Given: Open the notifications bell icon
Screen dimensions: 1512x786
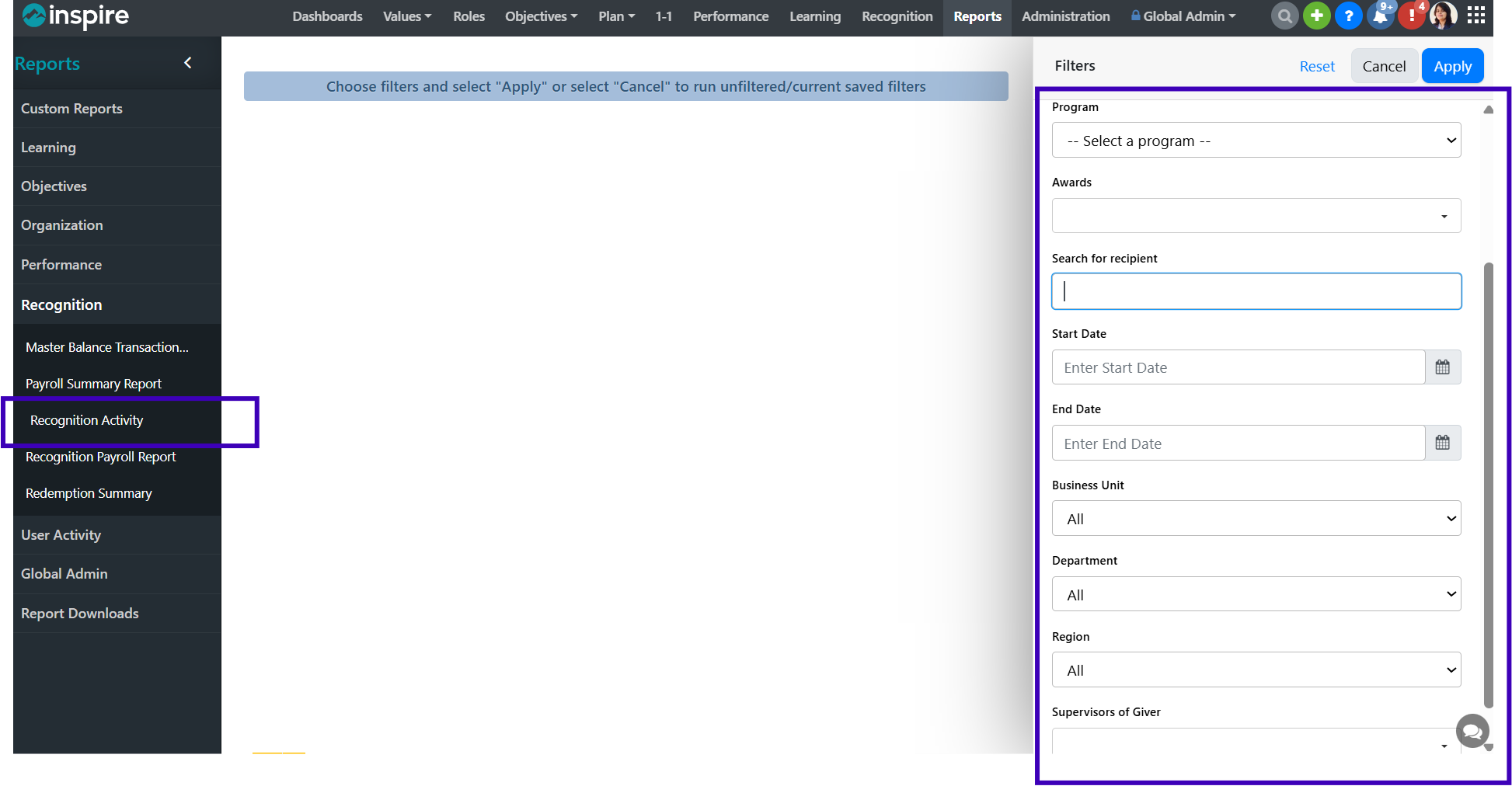Looking at the screenshot, I should click(x=1380, y=16).
